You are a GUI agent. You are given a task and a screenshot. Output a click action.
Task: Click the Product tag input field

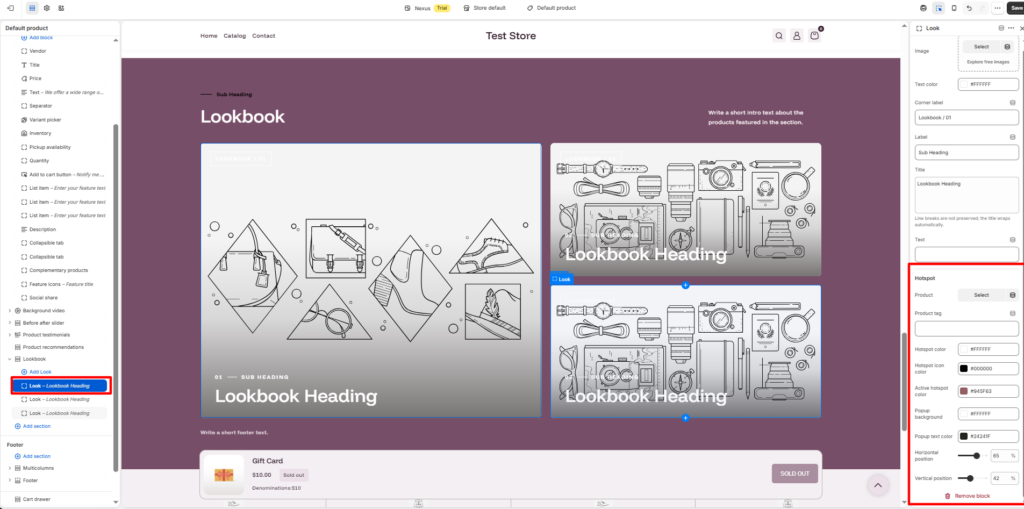click(x=967, y=329)
